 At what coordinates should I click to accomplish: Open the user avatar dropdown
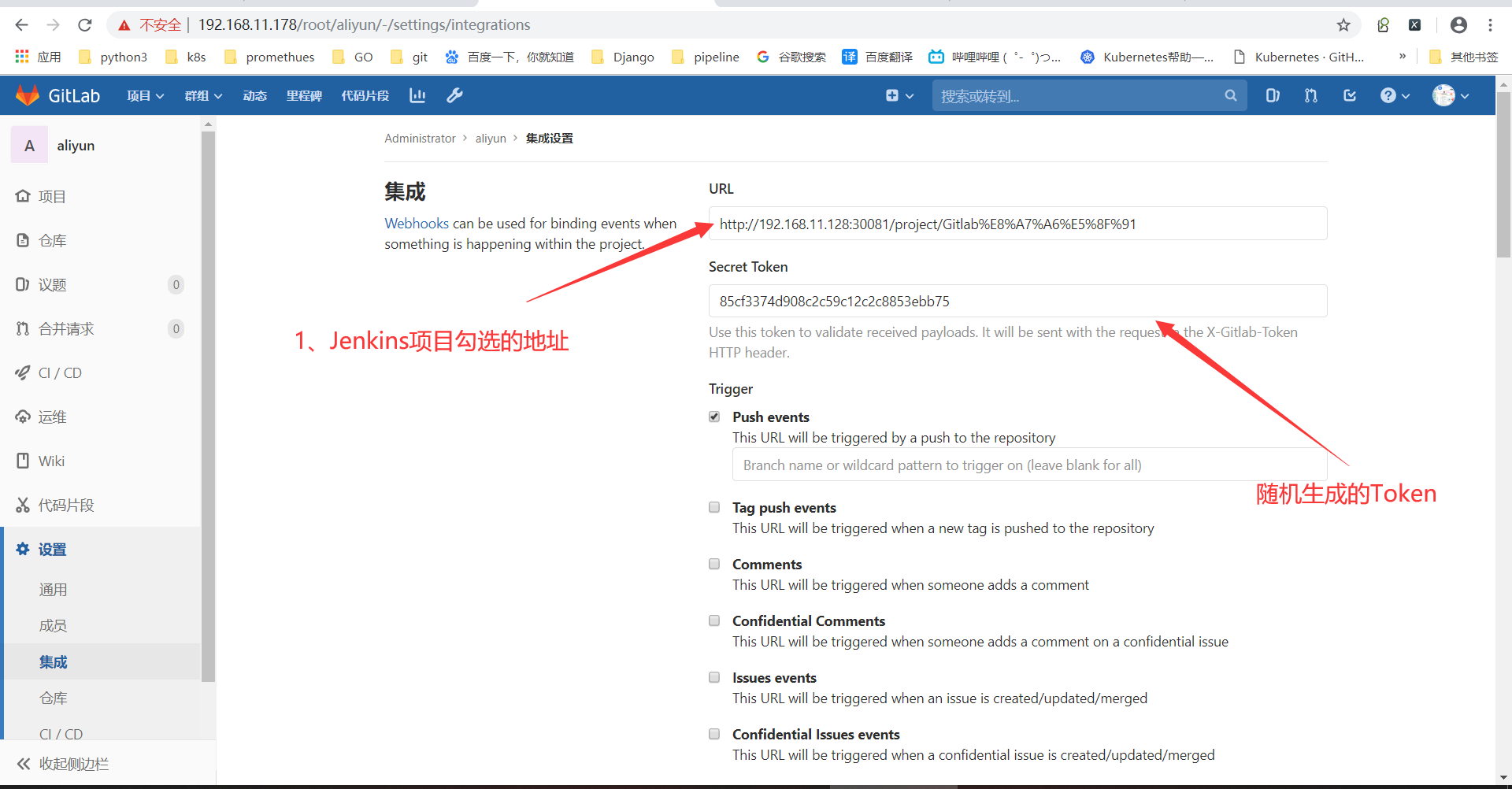[x=1451, y=95]
